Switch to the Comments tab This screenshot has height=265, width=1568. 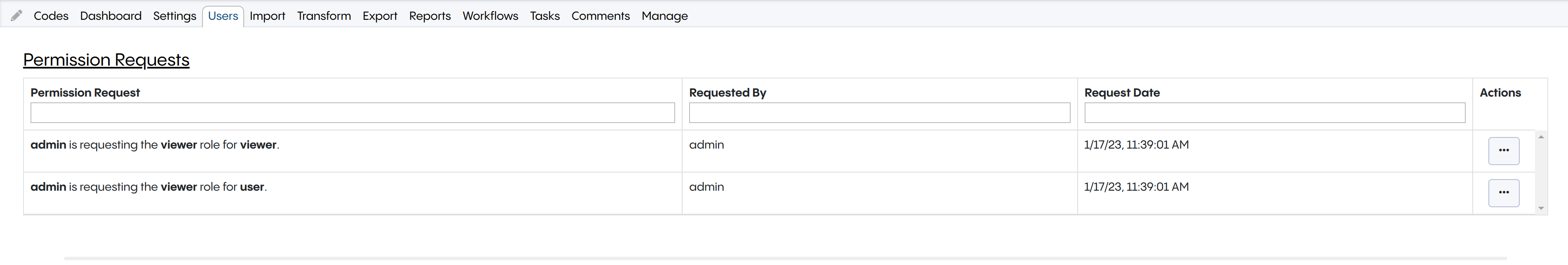click(x=600, y=16)
